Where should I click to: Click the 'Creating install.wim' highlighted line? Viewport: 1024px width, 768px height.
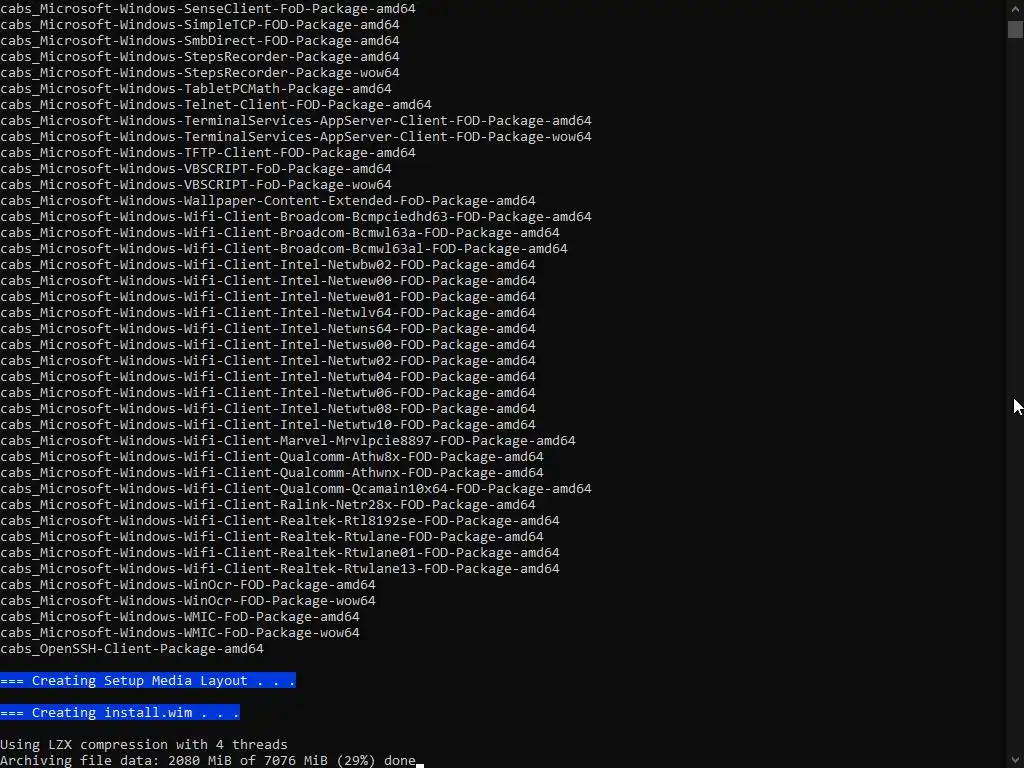pyautogui.click(x=120, y=712)
